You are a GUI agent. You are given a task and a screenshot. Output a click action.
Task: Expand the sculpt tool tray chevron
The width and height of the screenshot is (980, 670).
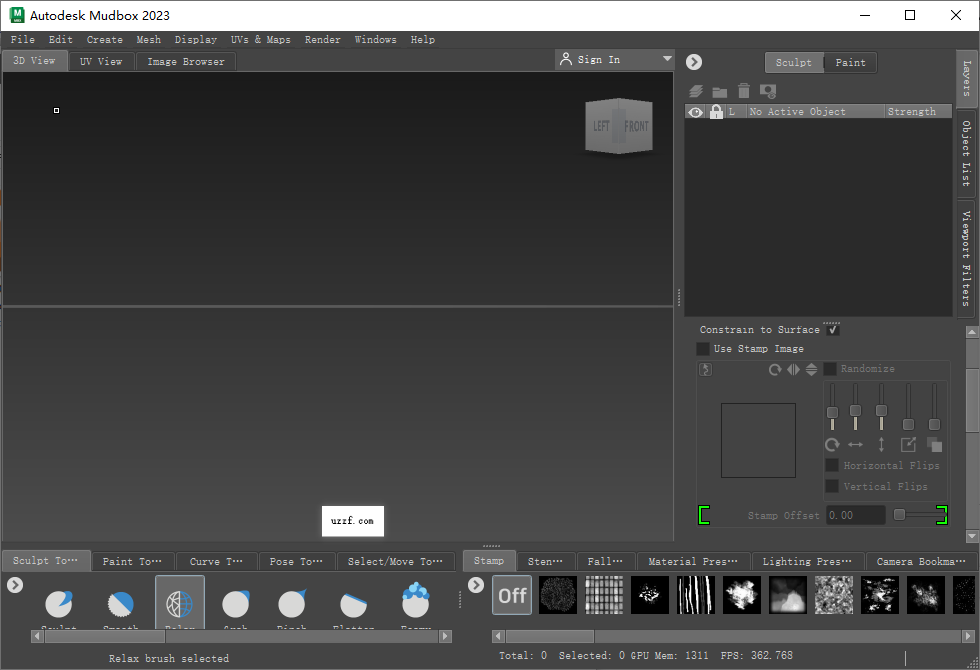[x=15, y=585]
